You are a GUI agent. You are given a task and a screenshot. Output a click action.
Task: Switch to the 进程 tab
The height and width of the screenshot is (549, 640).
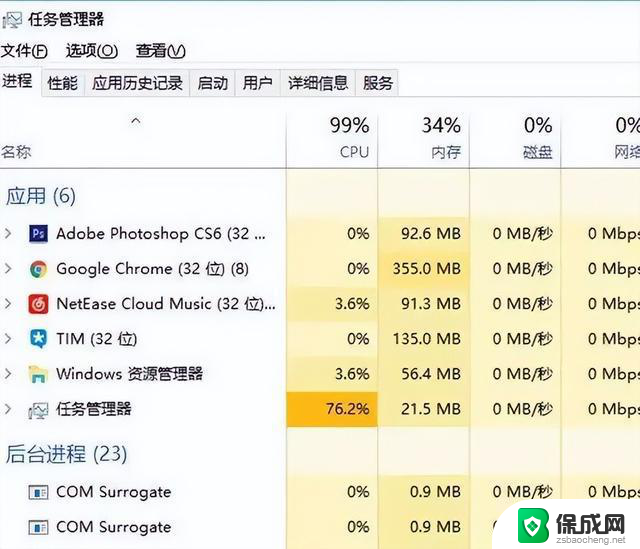coord(18,81)
